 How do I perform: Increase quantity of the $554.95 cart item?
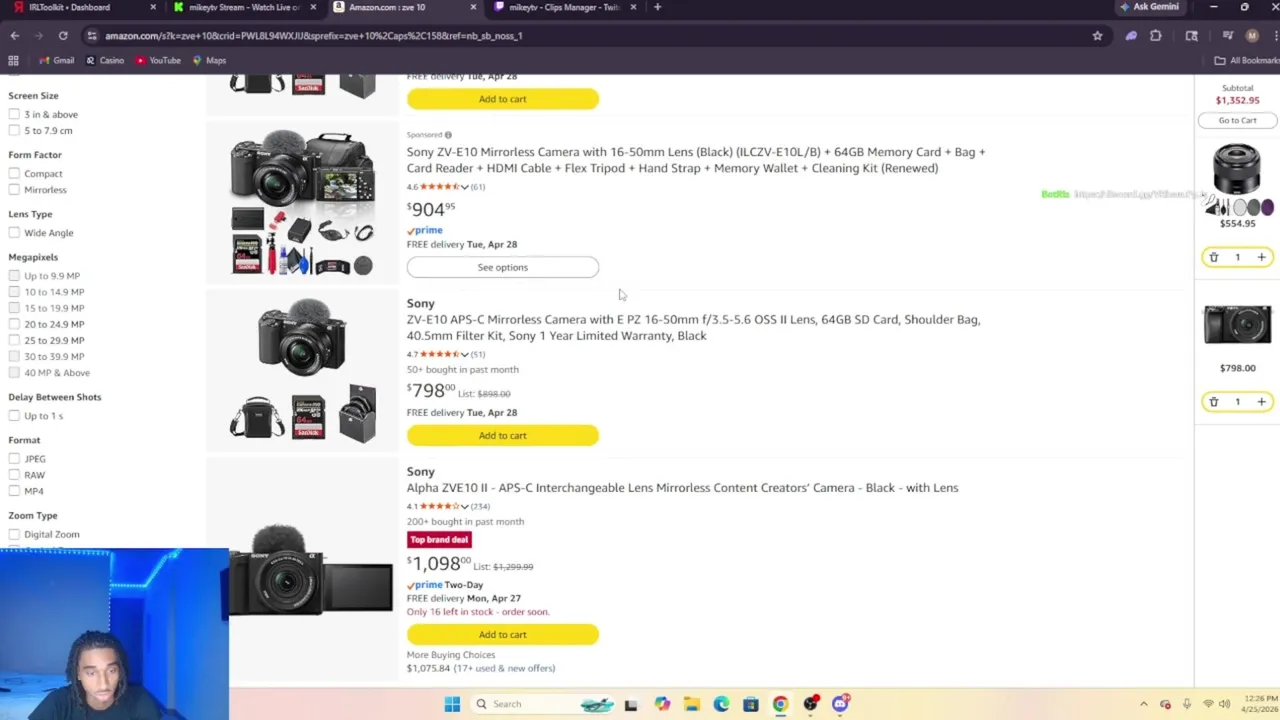pos(1261,257)
